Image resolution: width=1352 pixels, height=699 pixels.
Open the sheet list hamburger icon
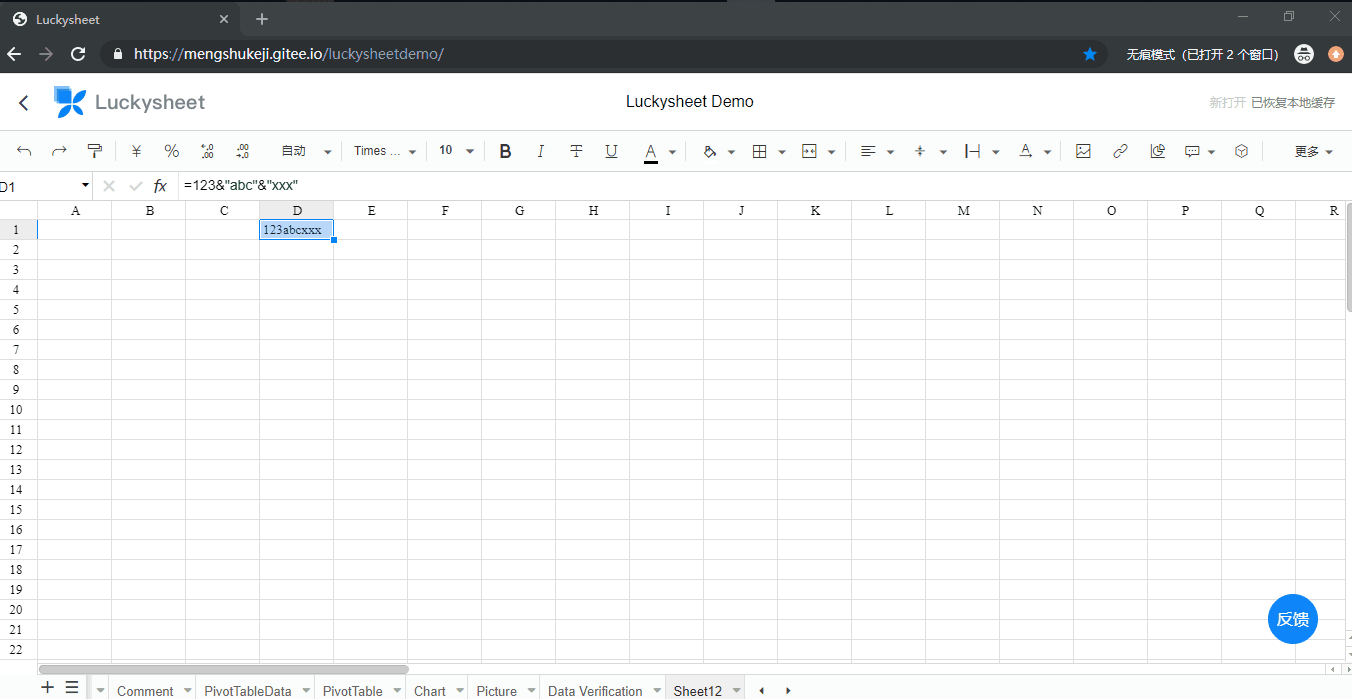72,688
